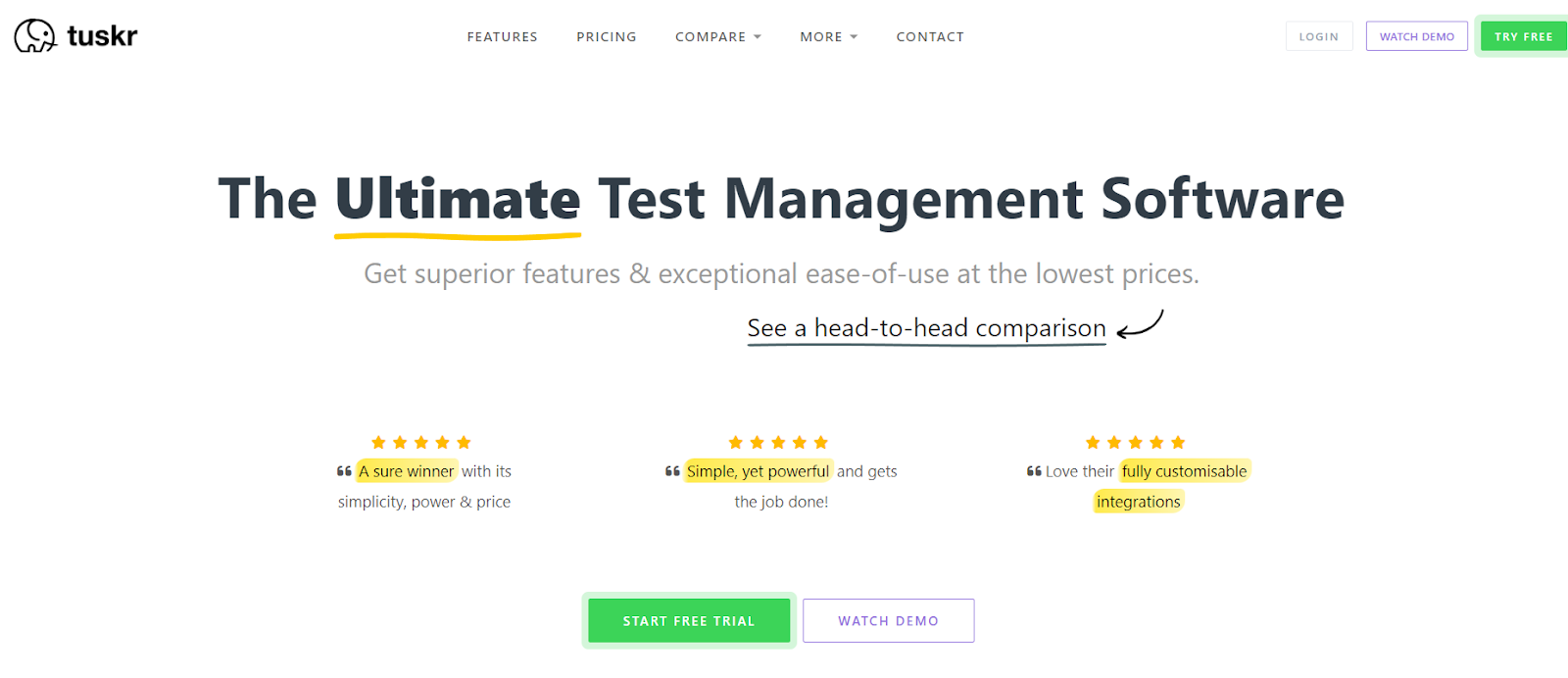
Task: Click the stars above "fully customisable" review
Action: pyautogui.click(x=1136, y=443)
